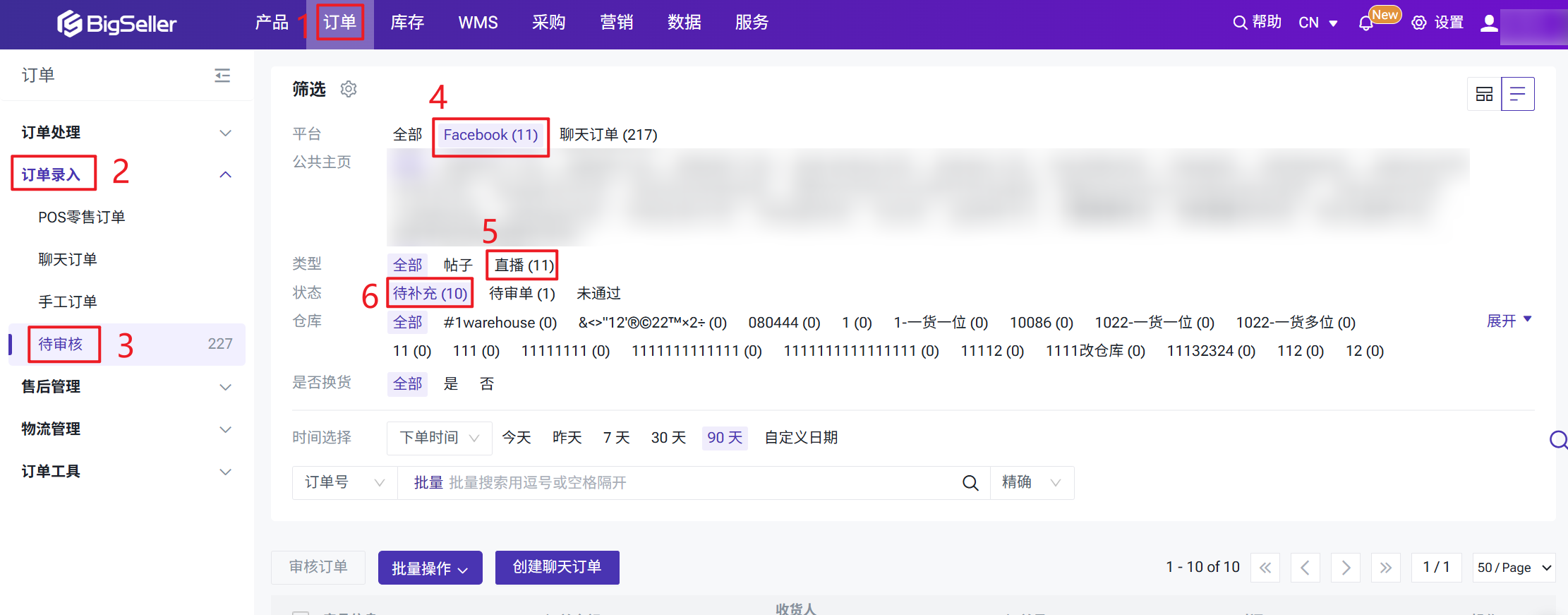Open the notifications bell icon
Screen dimensions: 1568x615
tap(1366, 23)
